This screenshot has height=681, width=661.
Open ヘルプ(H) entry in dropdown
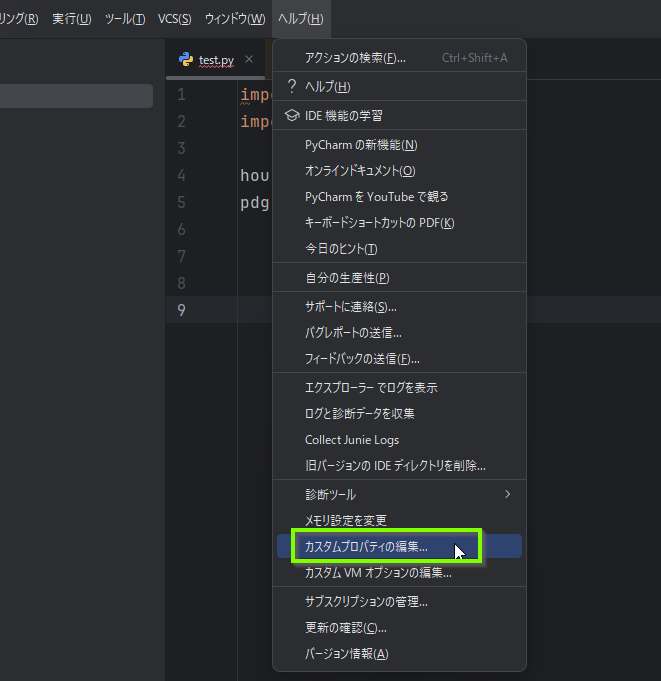click(399, 86)
